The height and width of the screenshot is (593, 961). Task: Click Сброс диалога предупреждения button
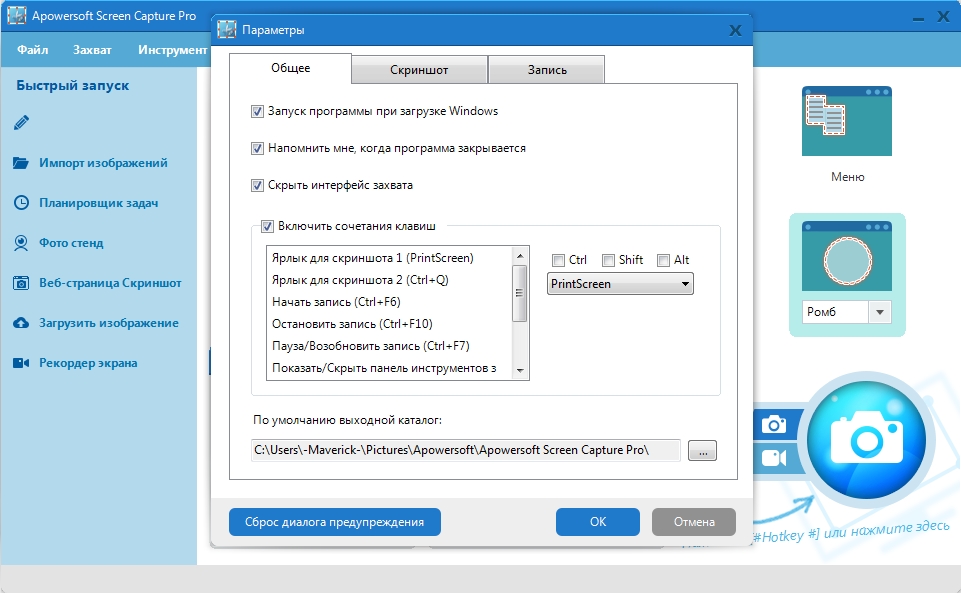click(335, 522)
